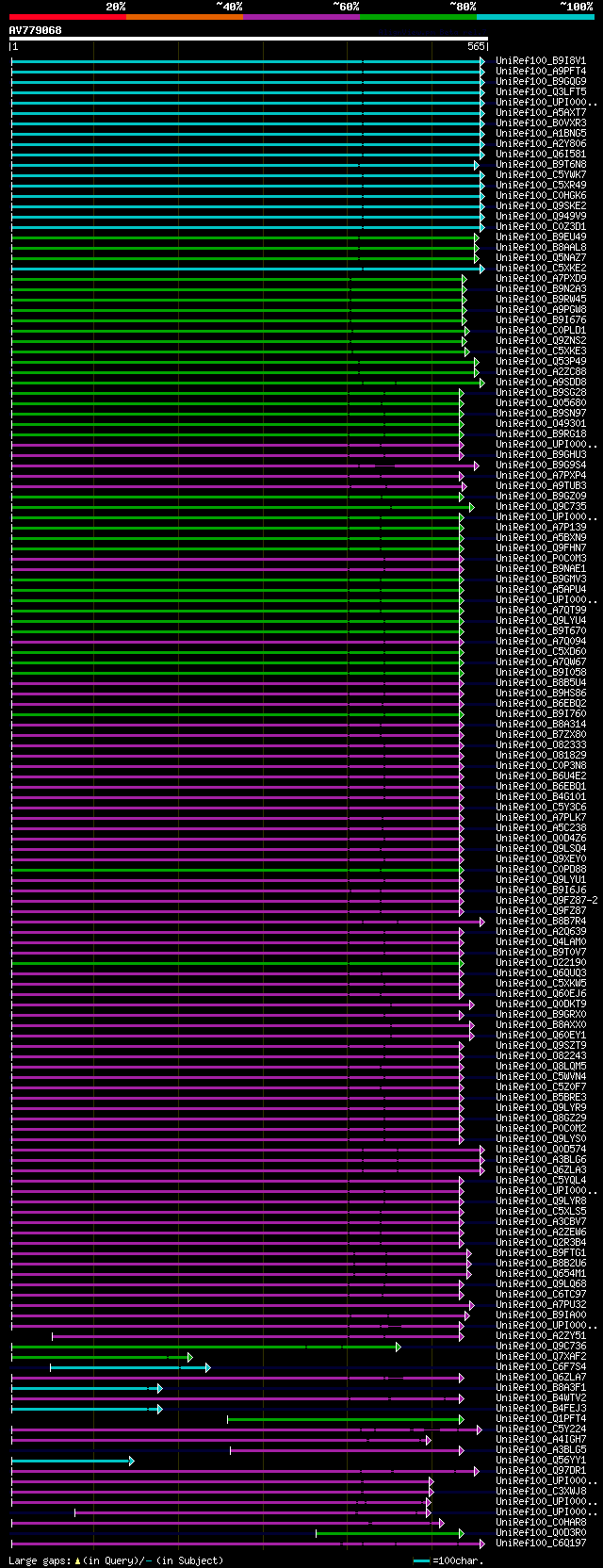This screenshot has width=603, height=1568.
Task: Select hit label UniRef100_A4IGH7
Action: point(541,1440)
